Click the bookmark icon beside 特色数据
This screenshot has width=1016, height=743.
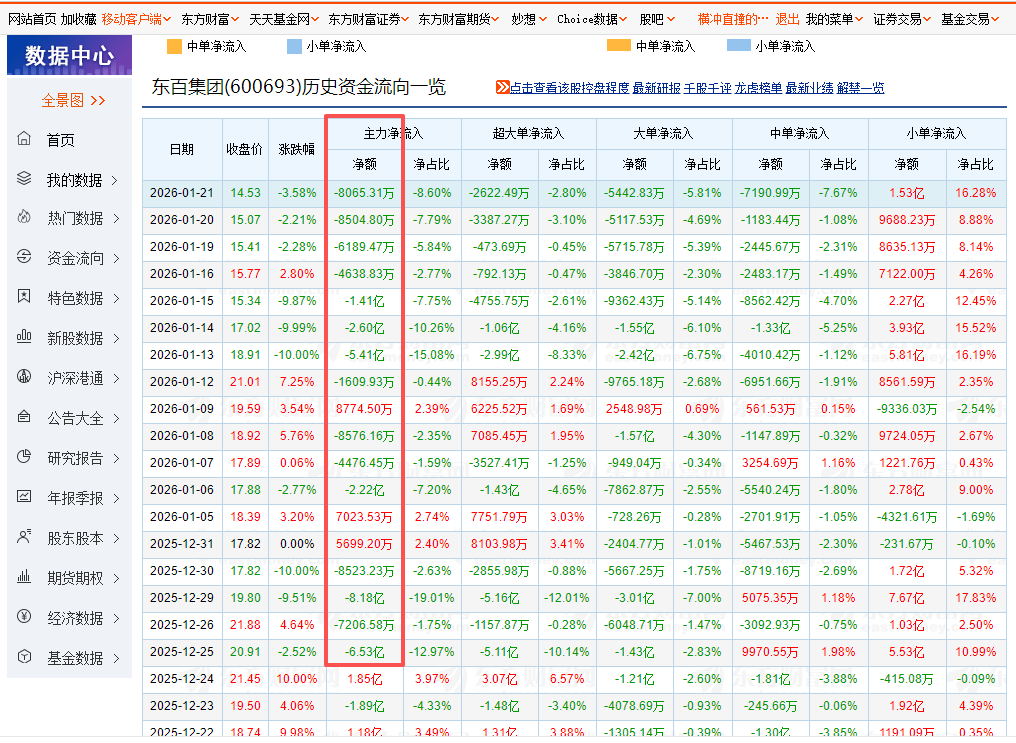[x=24, y=297]
